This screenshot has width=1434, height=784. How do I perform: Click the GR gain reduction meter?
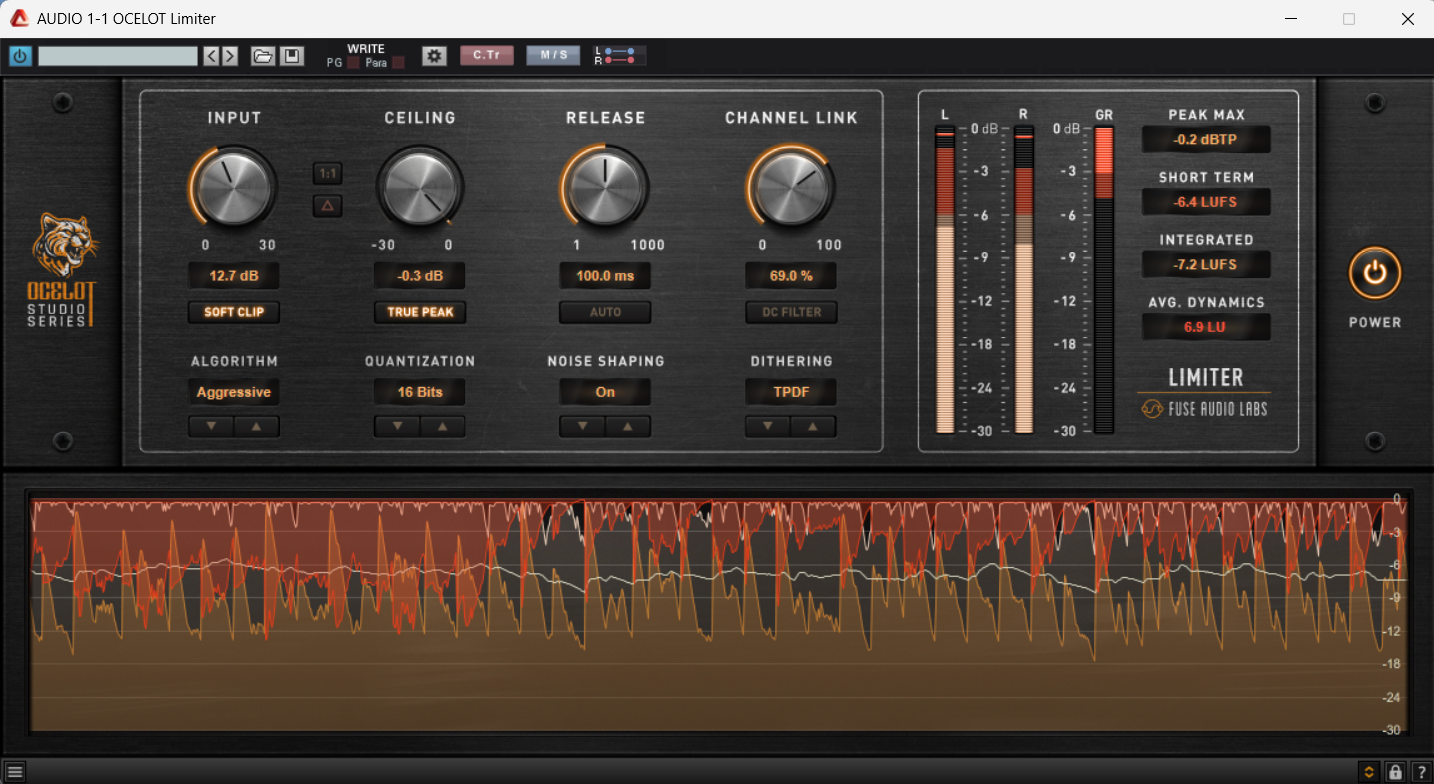tap(1103, 280)
